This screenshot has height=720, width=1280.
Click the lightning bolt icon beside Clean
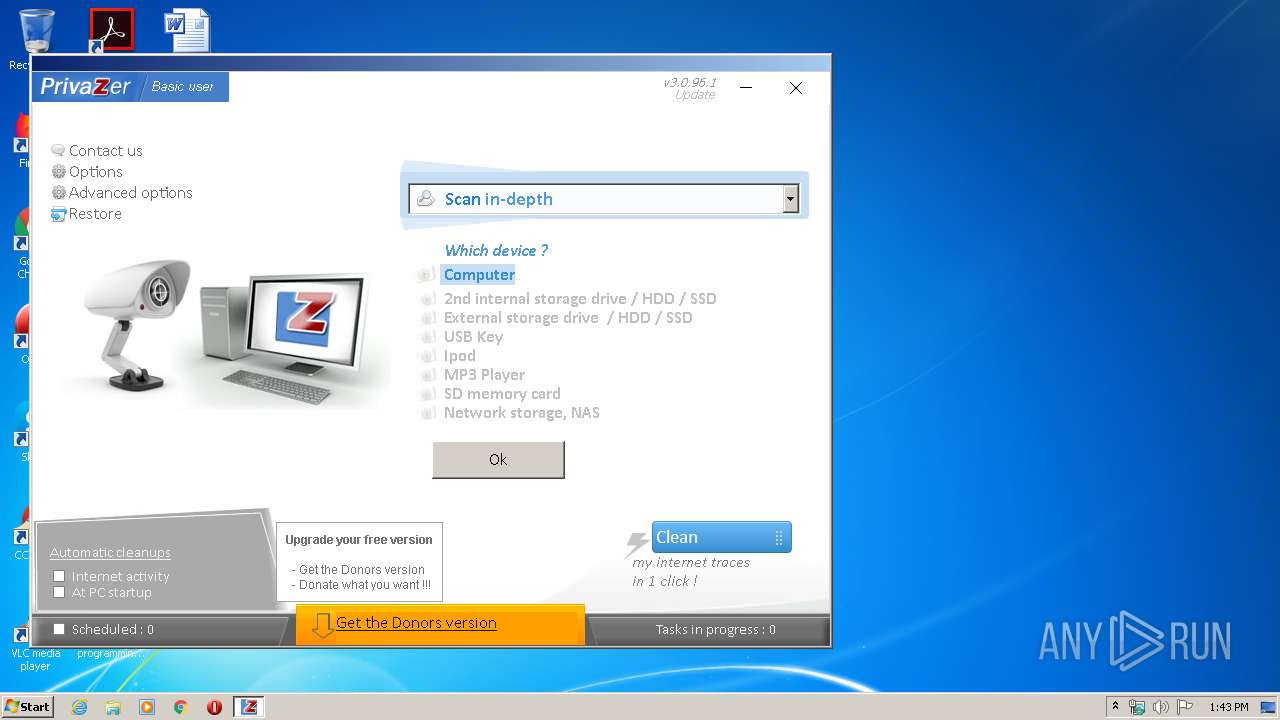pyautogui.click(x=636, y=544)
